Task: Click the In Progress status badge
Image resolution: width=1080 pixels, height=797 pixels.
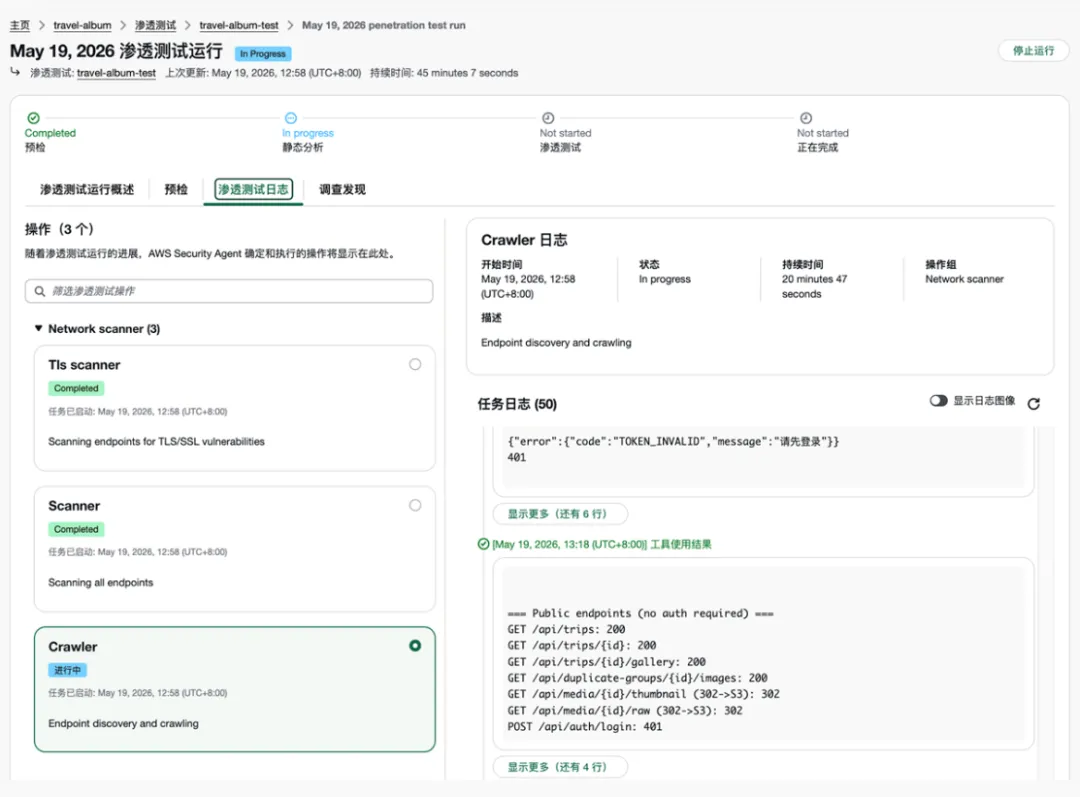Action: 263,53
